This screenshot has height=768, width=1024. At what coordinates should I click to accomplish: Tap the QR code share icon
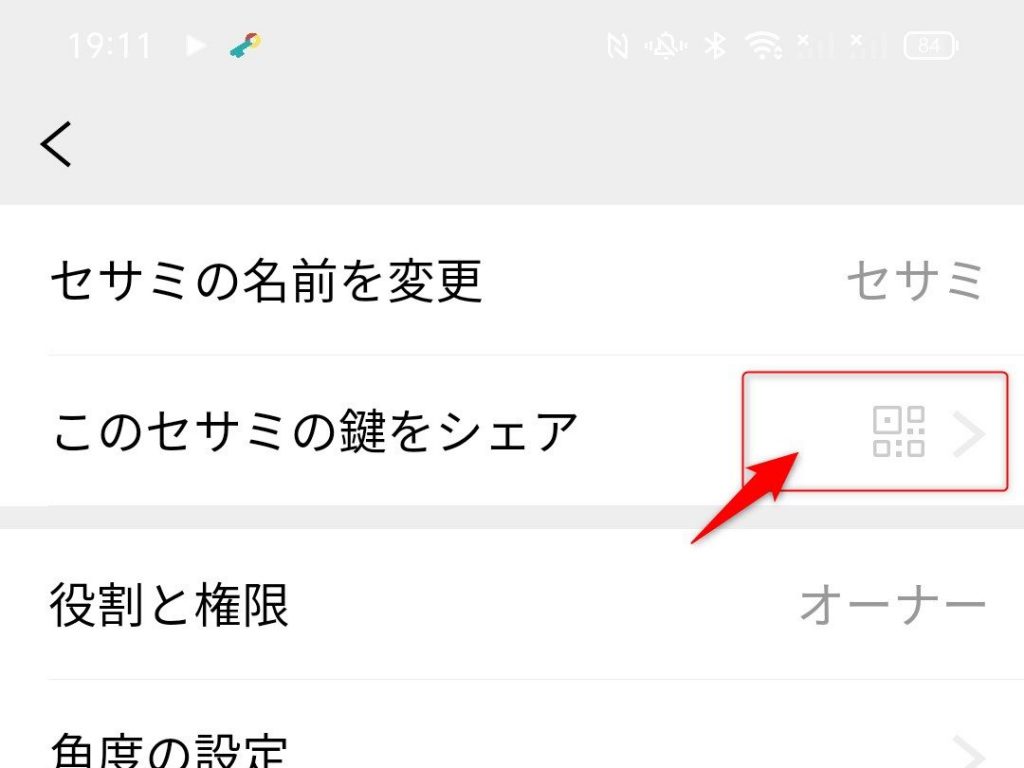[x=898, y=431]
